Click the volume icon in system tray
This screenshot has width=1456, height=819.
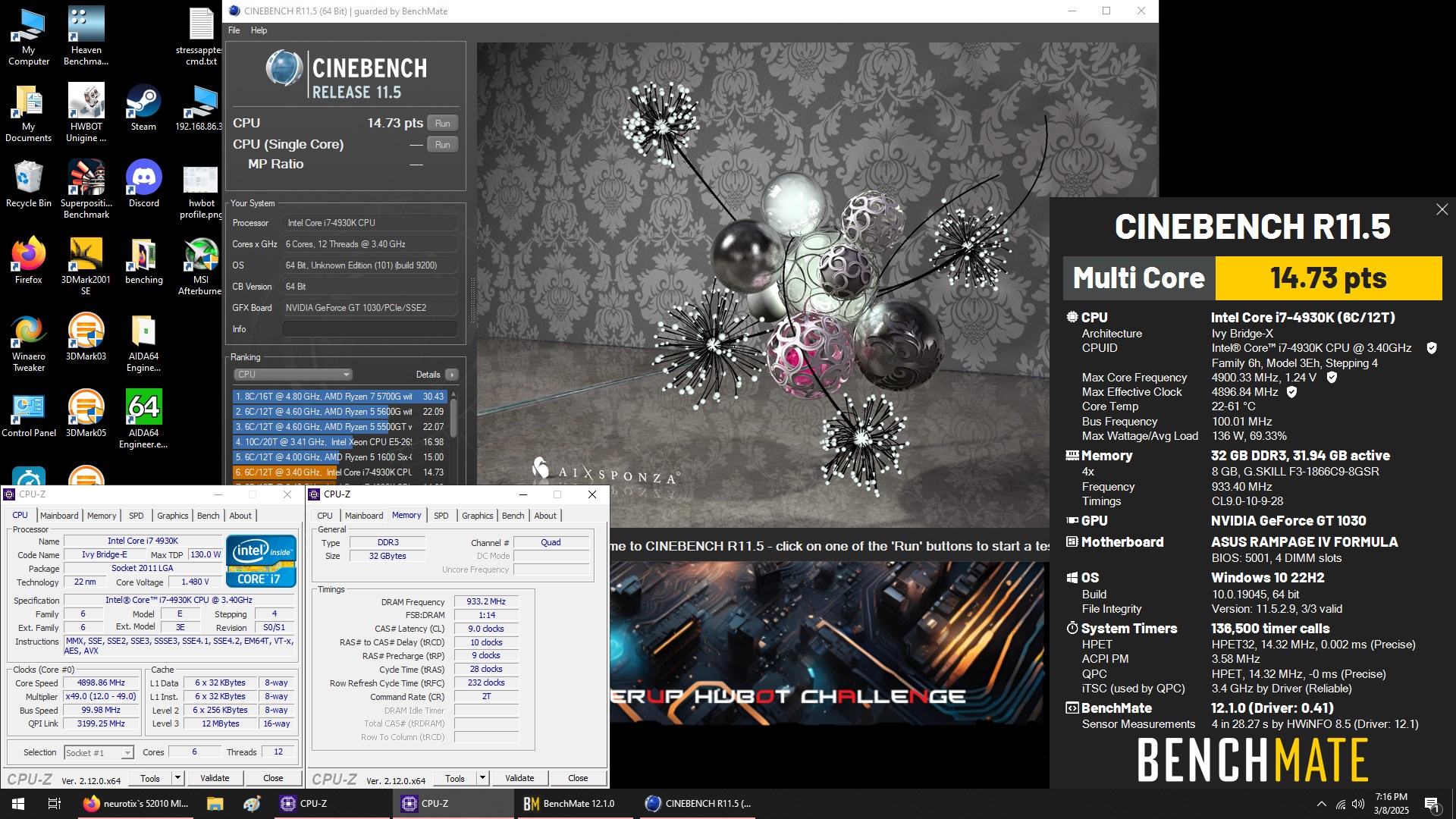(1357, 804)
